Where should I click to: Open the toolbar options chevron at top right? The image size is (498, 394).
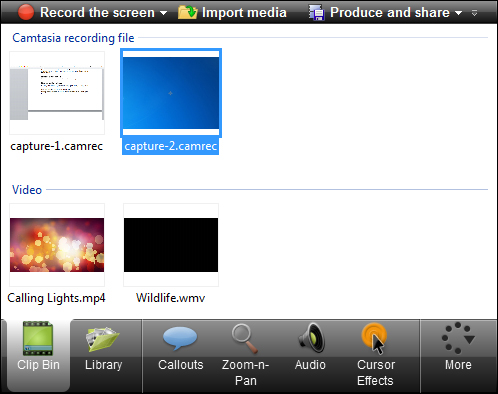click(474, 13)
